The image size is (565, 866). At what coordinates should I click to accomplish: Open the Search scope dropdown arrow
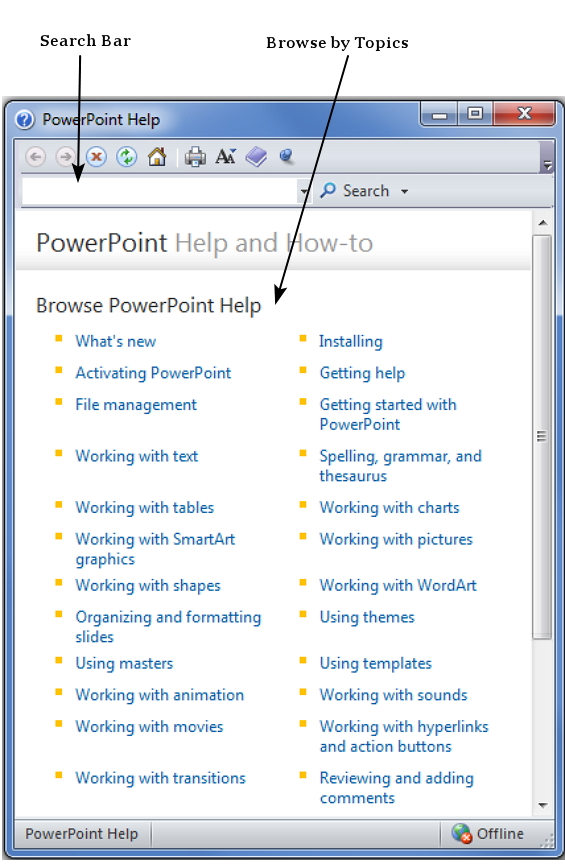tap(405, 192)
